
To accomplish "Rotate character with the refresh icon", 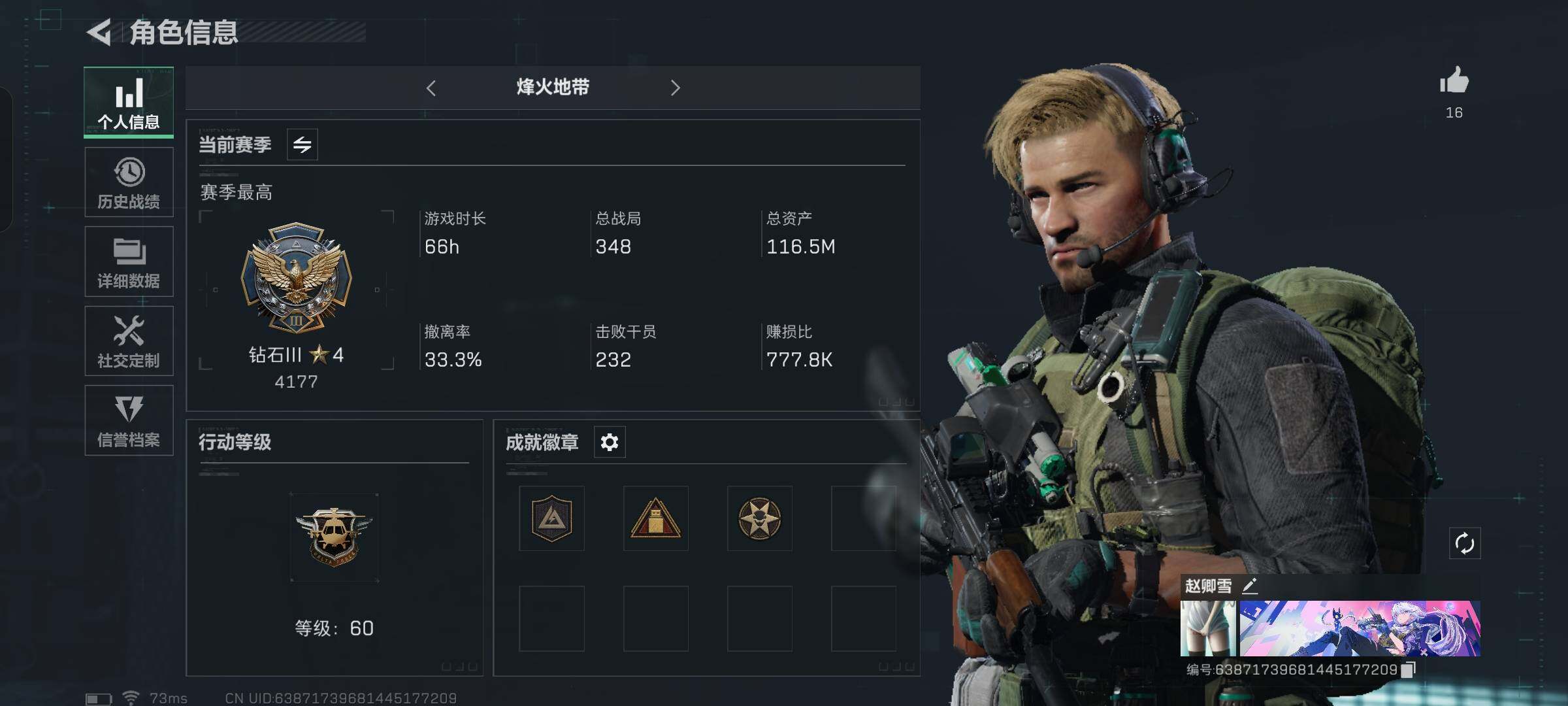I will [1465, 543].
